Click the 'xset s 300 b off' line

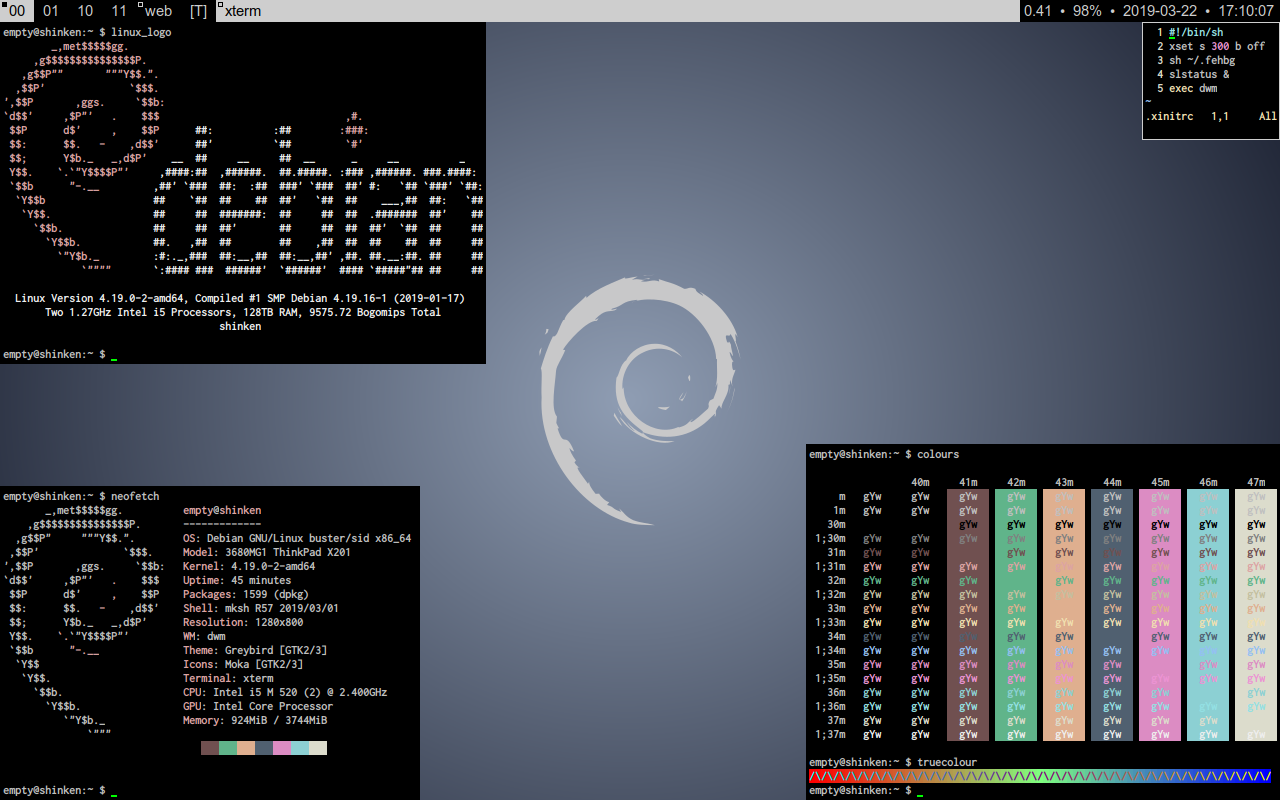coord(1217,46)
